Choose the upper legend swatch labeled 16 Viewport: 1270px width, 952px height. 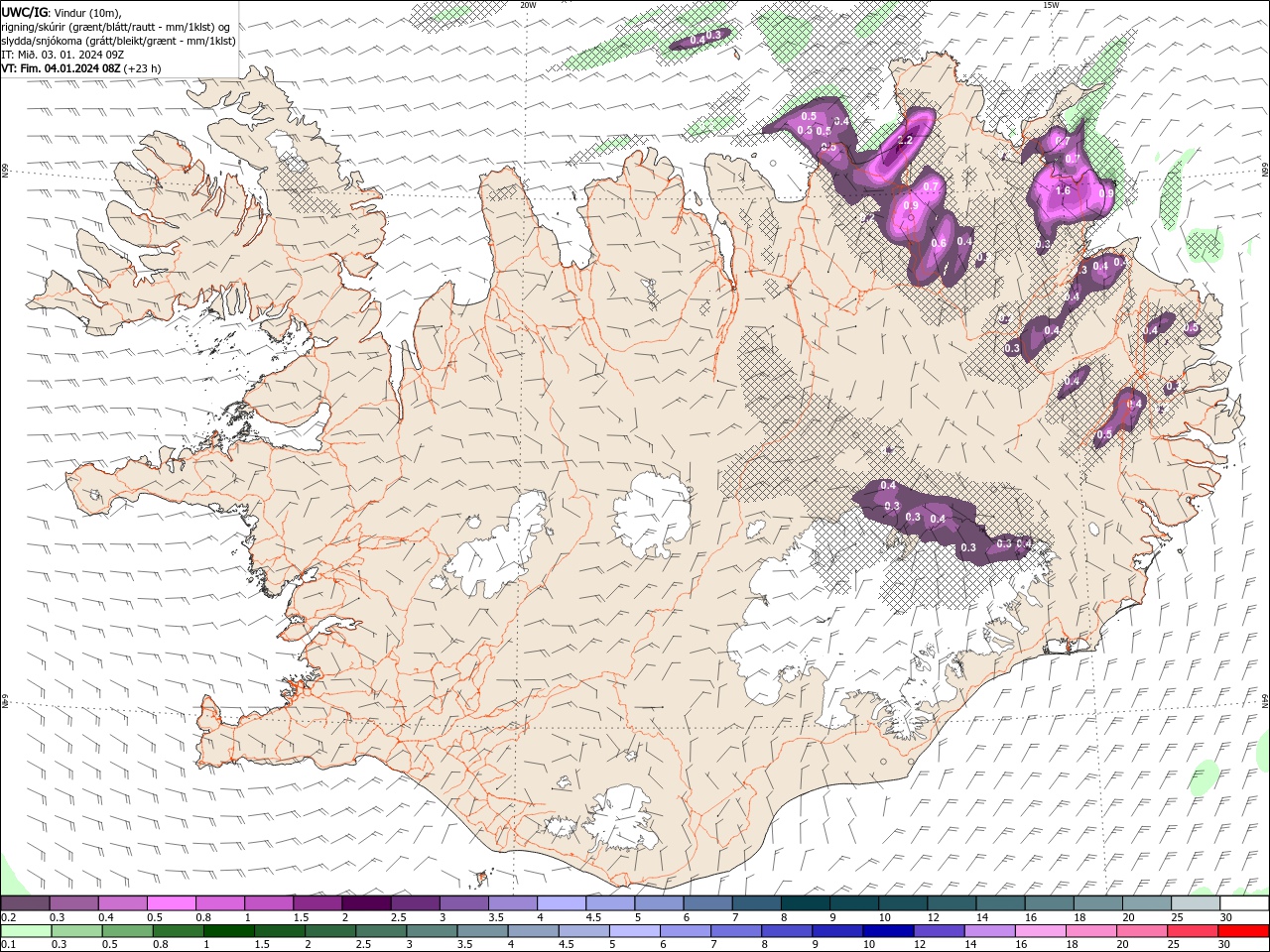pos(1049,903)
